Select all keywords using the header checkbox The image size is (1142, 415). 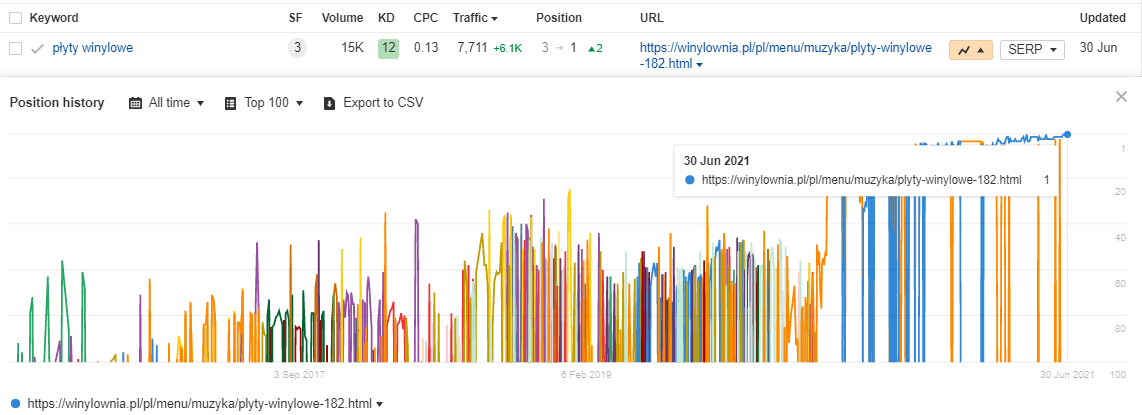pyautogui.click(x=15, y=17)
